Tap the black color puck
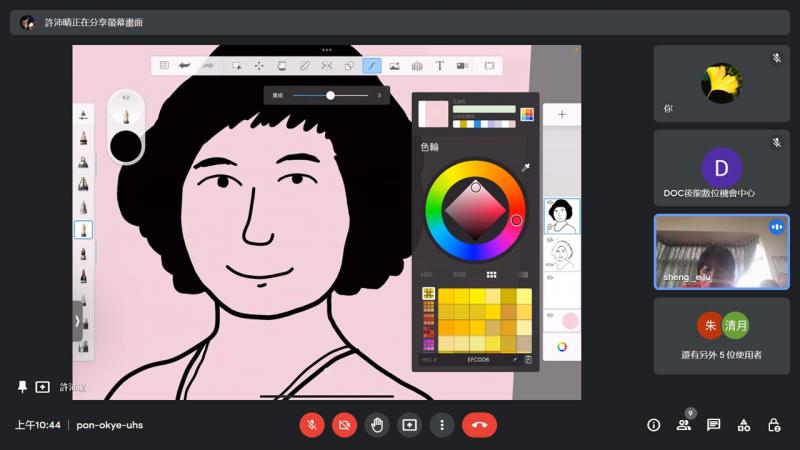The height and width of the screenshot is (450, 800). pos(126,145)
